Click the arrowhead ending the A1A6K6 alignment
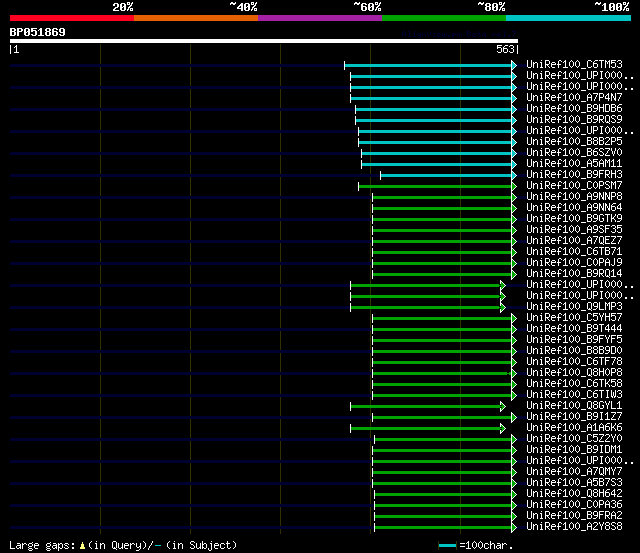This screenshot has width=640, height=553. coord(503,429)
